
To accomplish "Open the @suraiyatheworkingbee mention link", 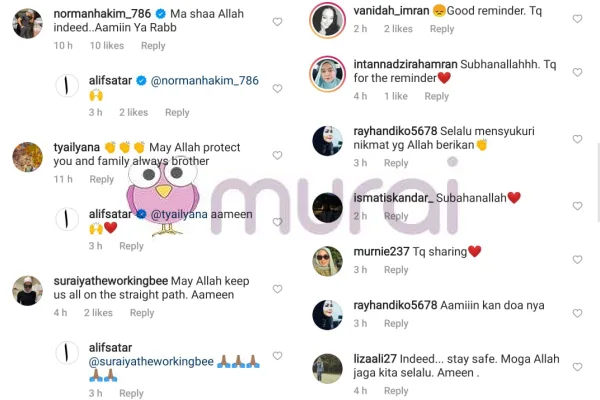I will point(151,362).
